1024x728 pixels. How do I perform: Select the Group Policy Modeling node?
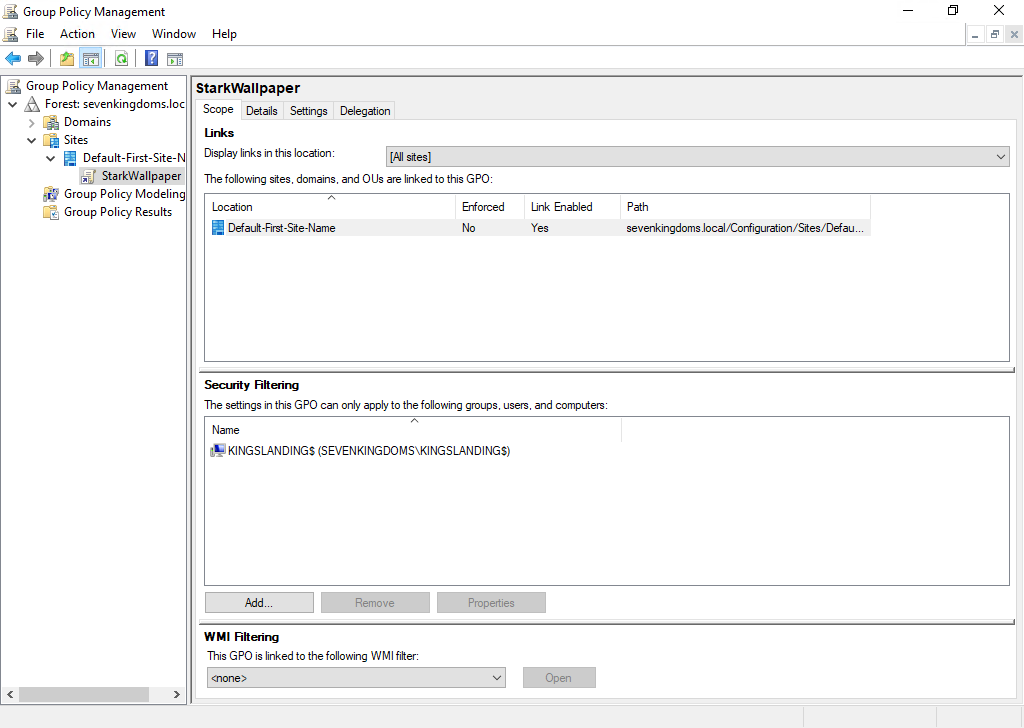(124, 194)
